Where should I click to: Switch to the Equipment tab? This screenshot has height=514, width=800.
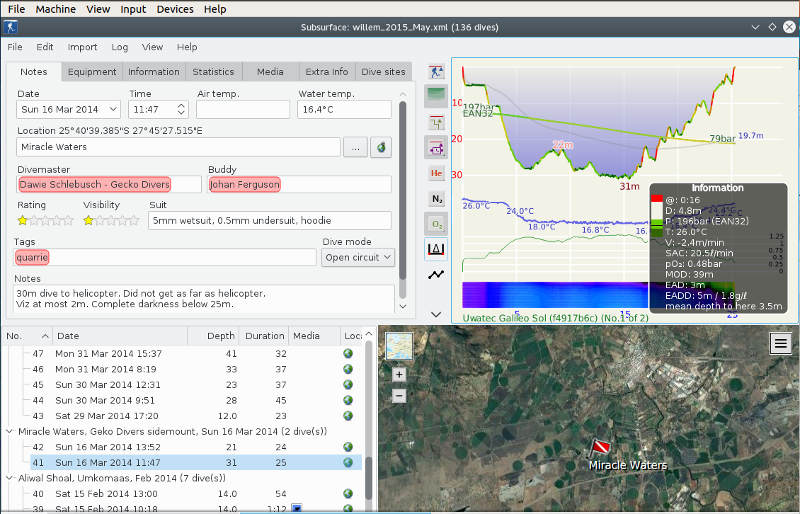tap(92, 72)
